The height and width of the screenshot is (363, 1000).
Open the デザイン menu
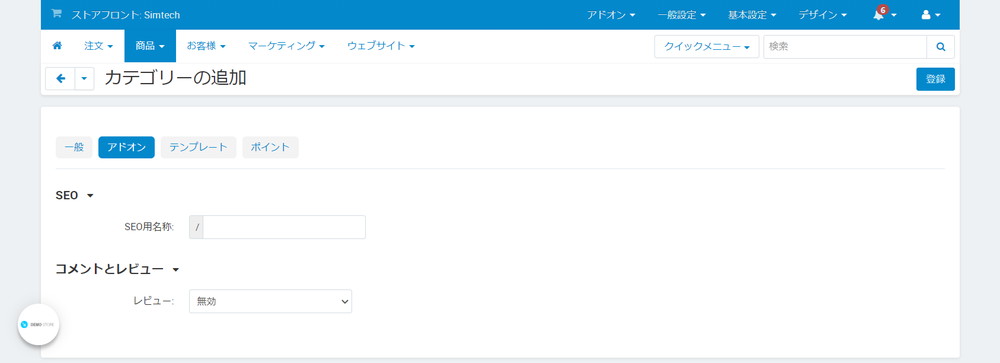point(823,15)
